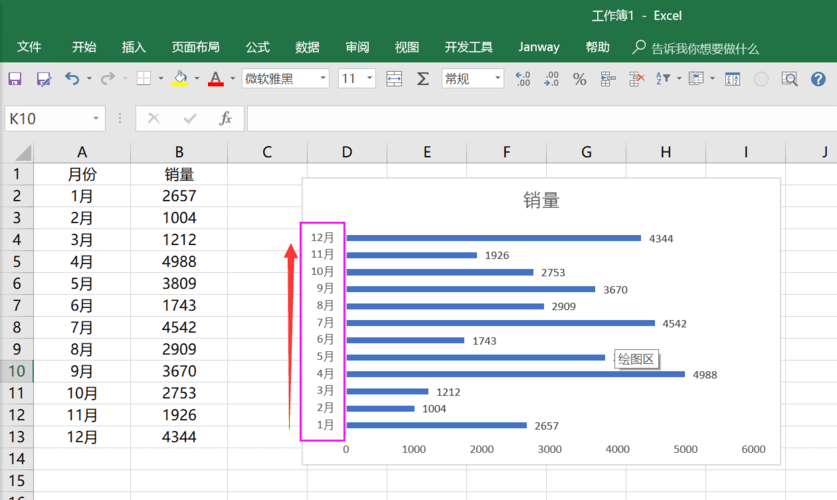Click the insert function fx icon
This screenshot has height=500, width=837.
point(225,118)
